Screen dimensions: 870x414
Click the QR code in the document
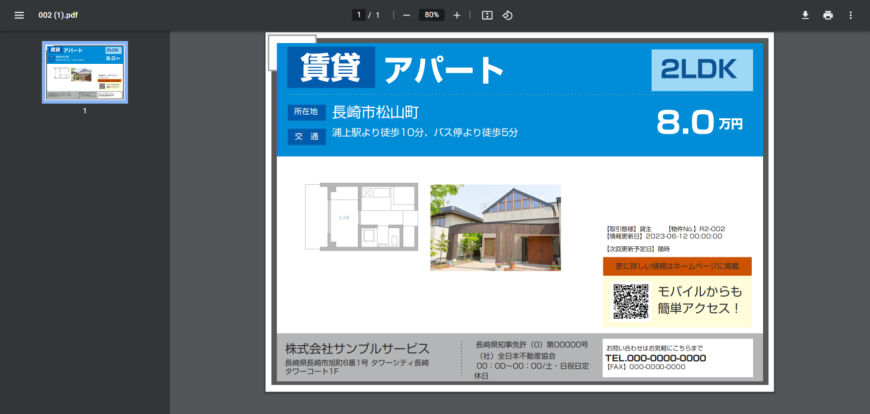coord(631,302)
